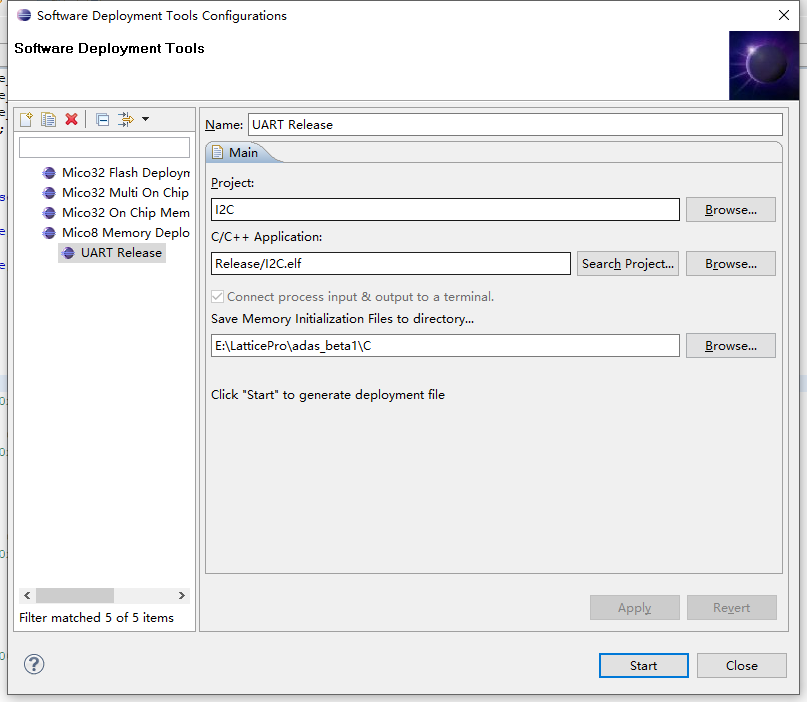Browse for the project
This screenshot has height=702, width=807.
point(730,209)
